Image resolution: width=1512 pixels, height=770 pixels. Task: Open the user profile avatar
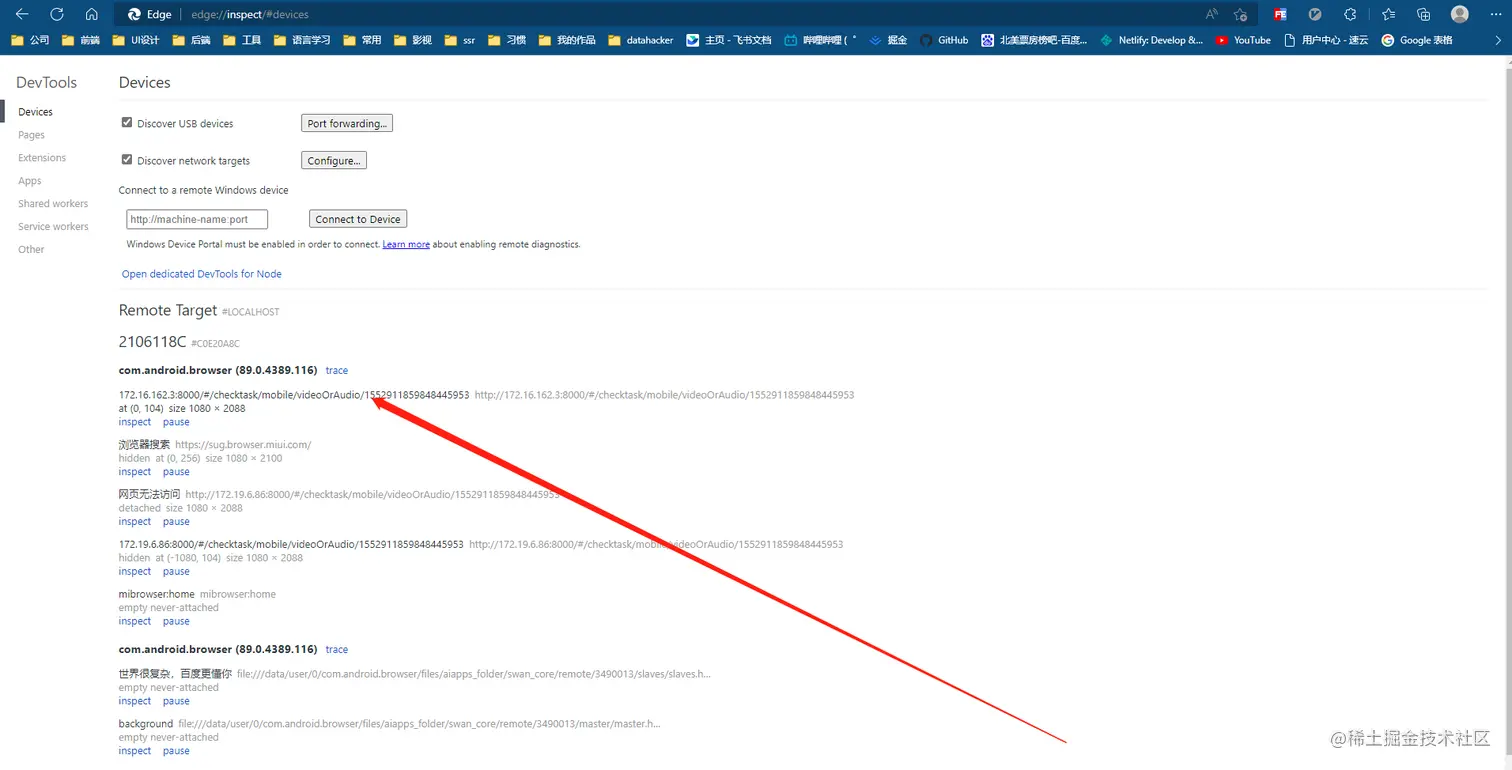click(1460, 14)
